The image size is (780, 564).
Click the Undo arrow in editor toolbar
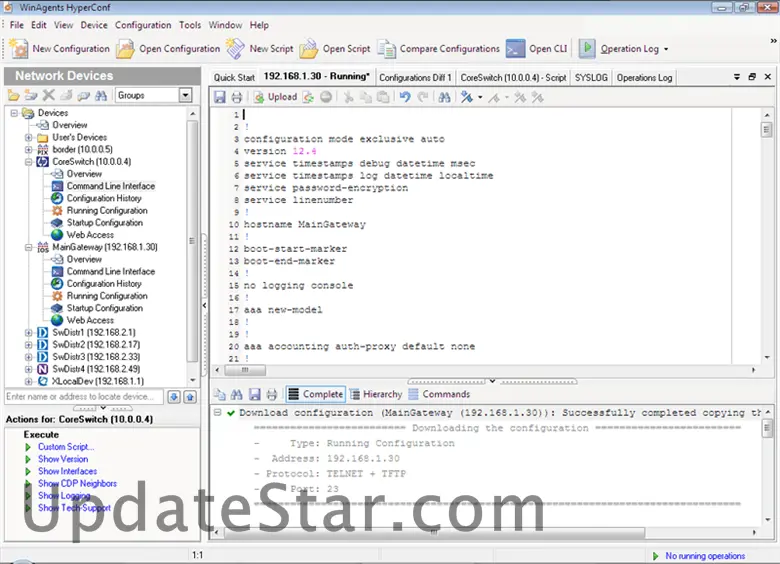405,97
